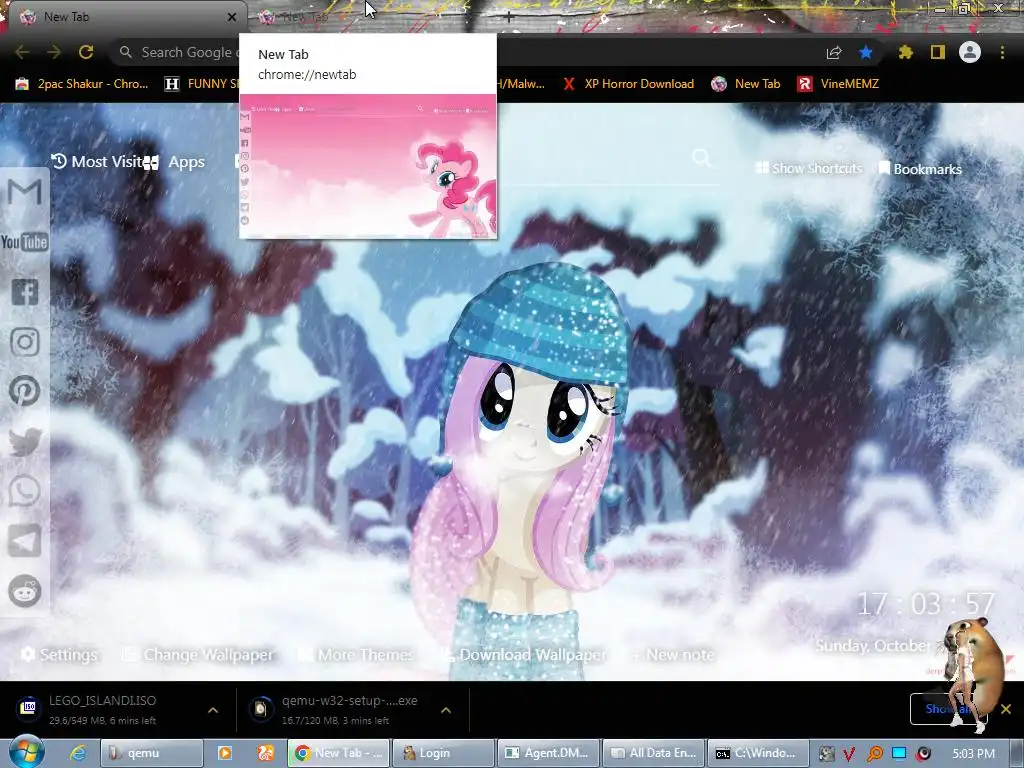Screen dimensions: 1024x768
Task: Open Most Visited menu
Action: pos(97,161)
